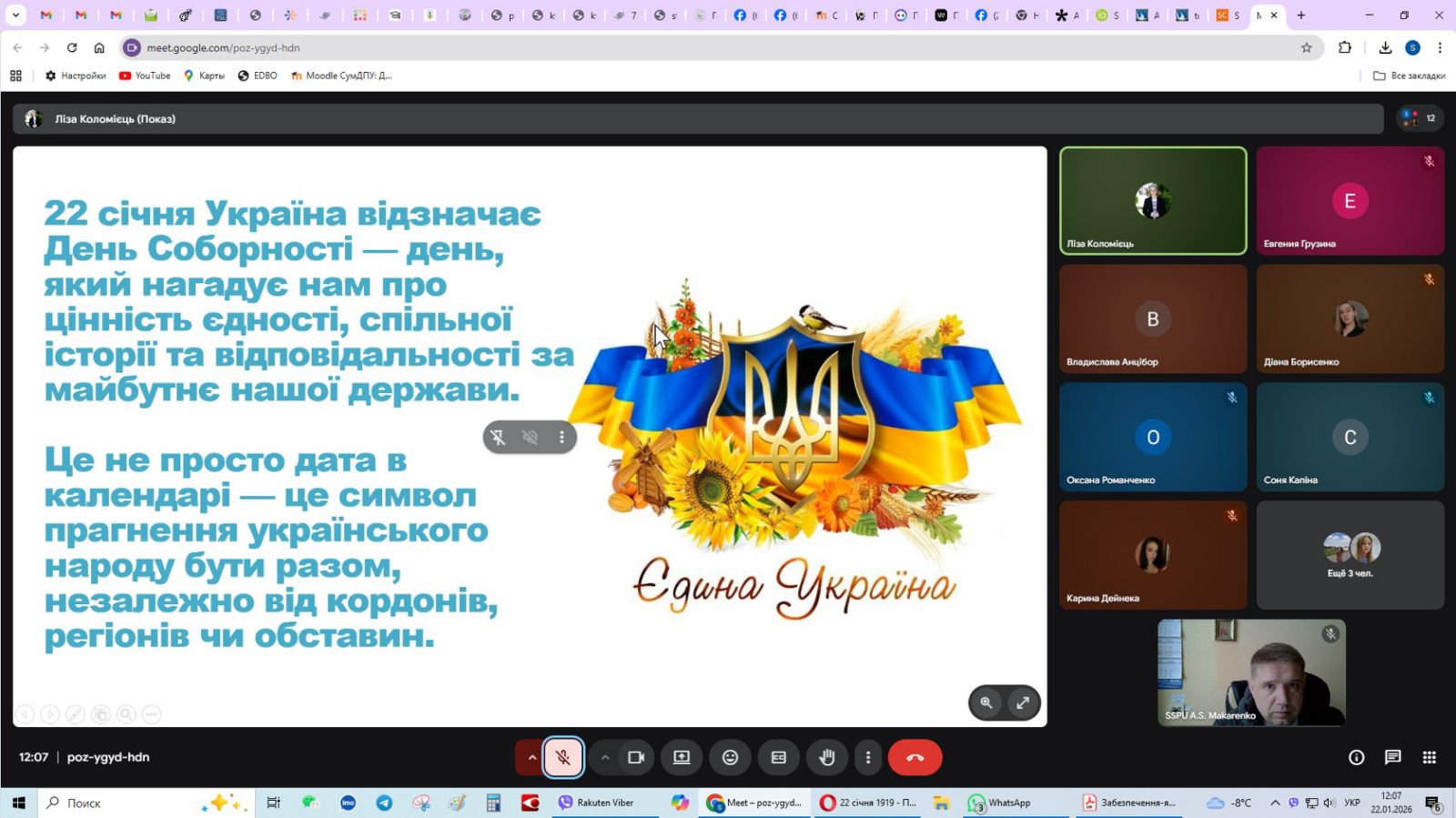Raise your hand in the meeting

[826, 757]
